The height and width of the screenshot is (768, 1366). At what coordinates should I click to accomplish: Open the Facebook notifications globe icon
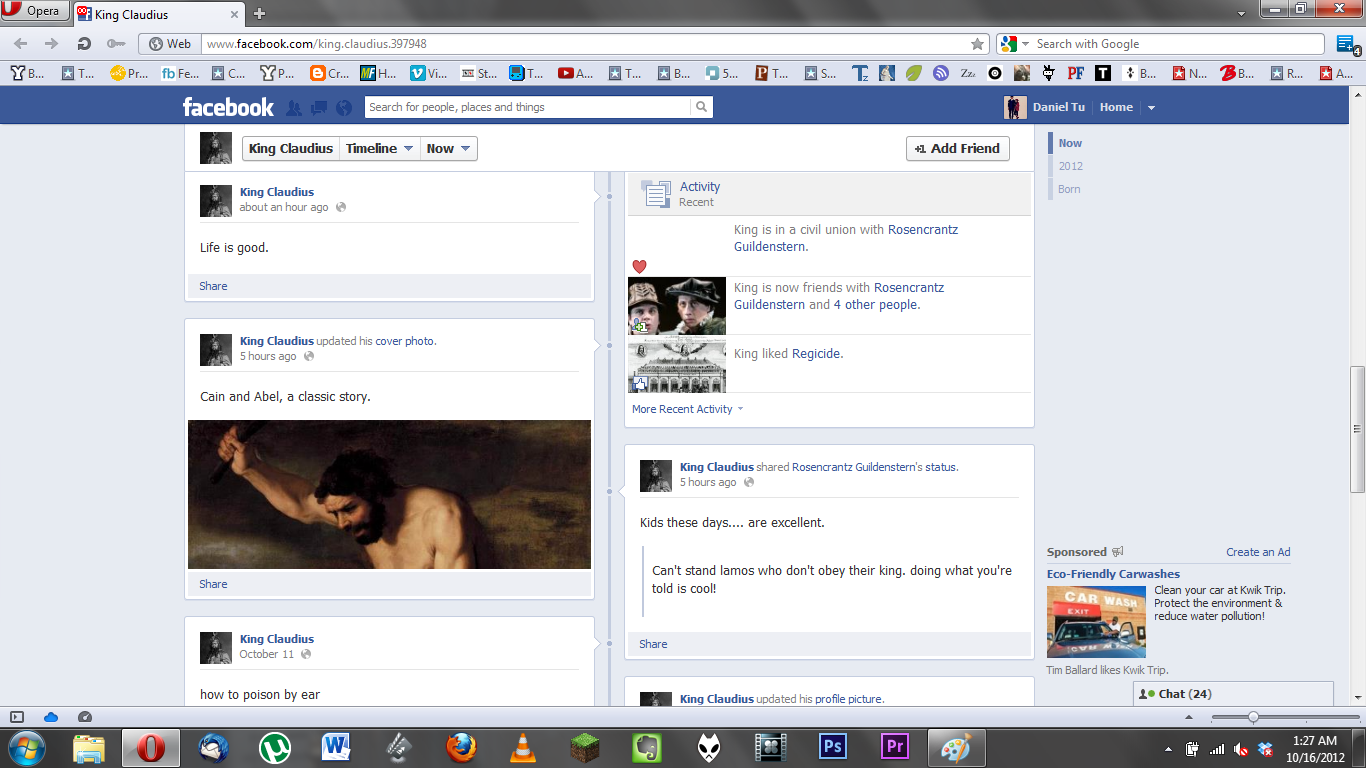click(x=344, y=107)
